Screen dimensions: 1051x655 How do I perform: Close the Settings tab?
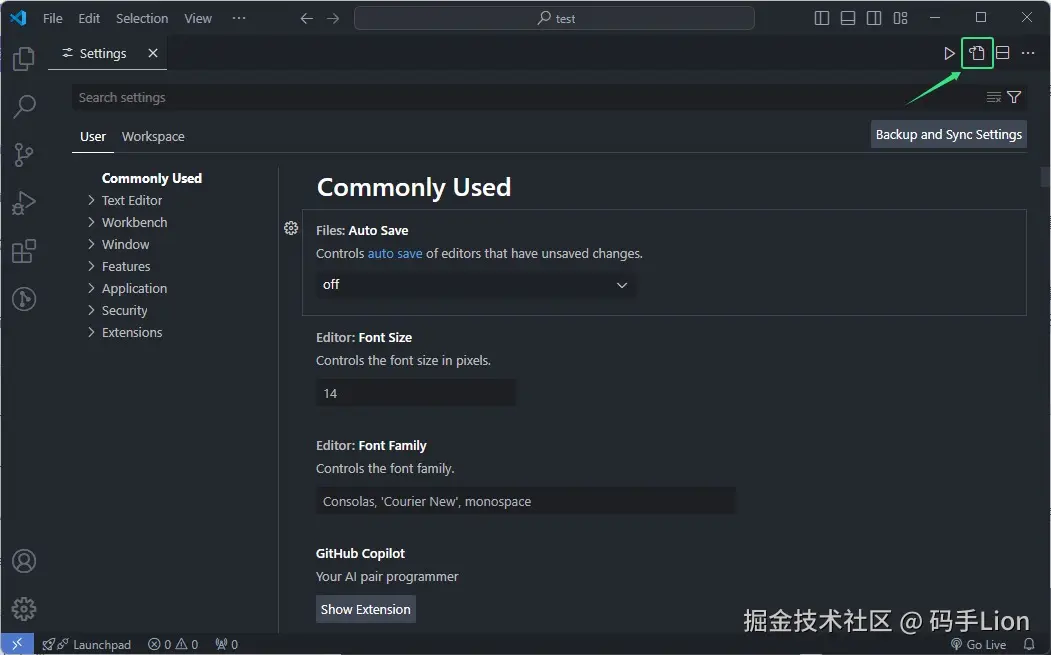(153, 53)
